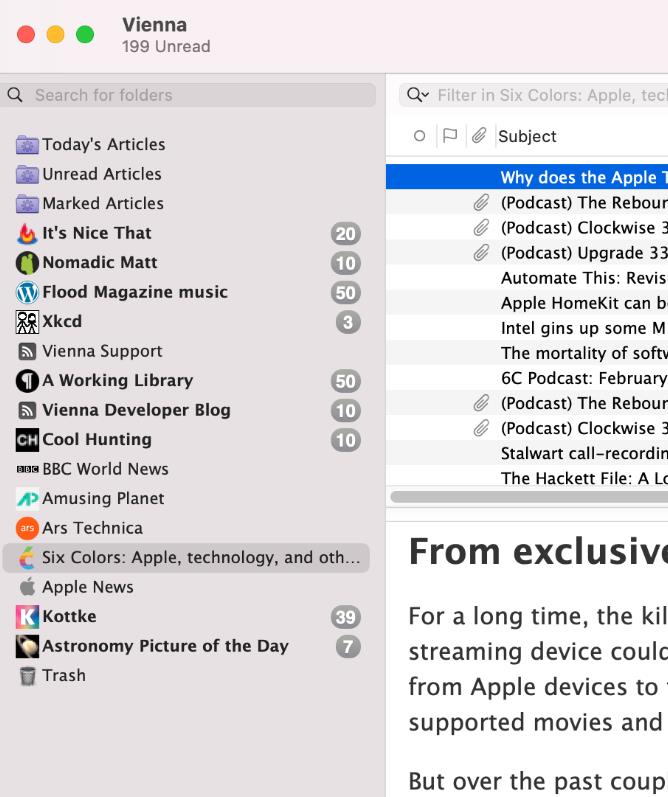The width and height of the screenshot is (668, 797).
Task: Open the Kottke K icon
Action: click(x=27, y=617)
